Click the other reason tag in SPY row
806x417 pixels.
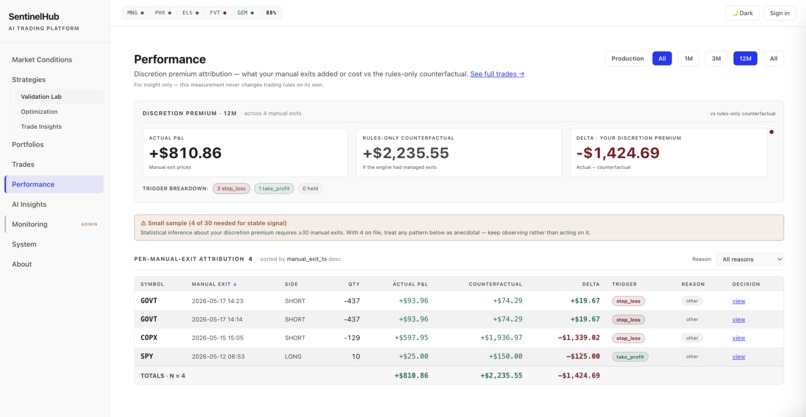click(x=692, y=356)
